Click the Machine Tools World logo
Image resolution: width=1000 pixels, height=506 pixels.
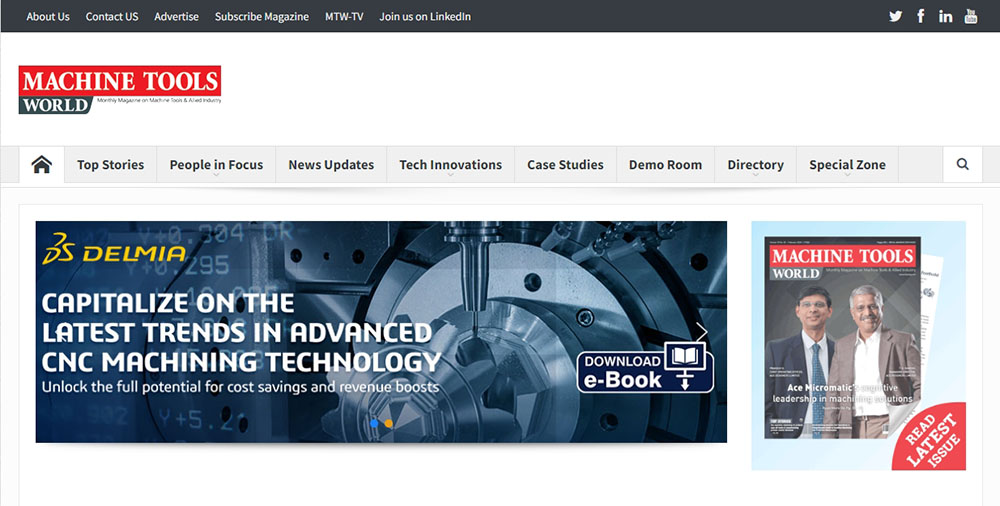[120, 89]
